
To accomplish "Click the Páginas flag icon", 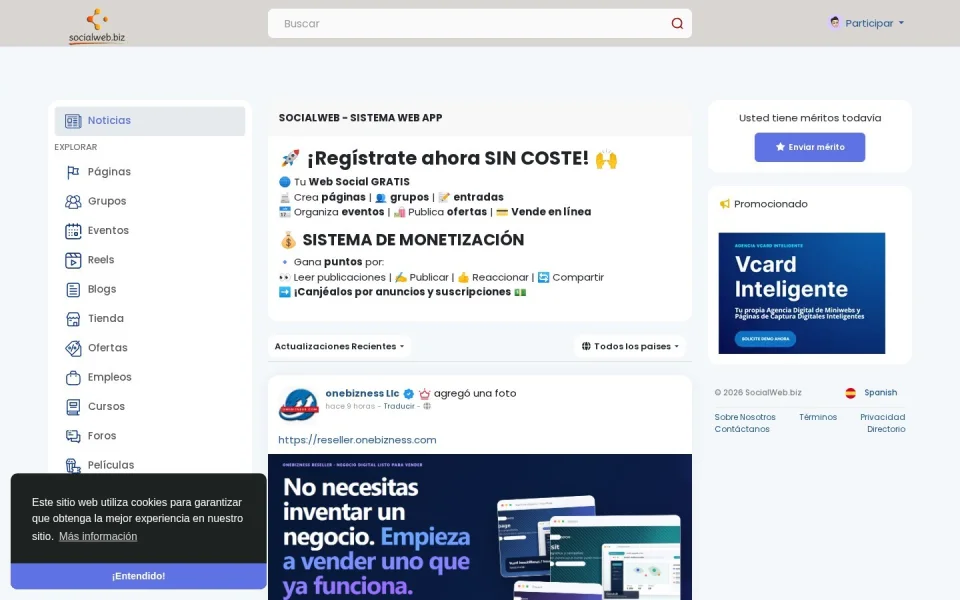I will click(73, 172).
